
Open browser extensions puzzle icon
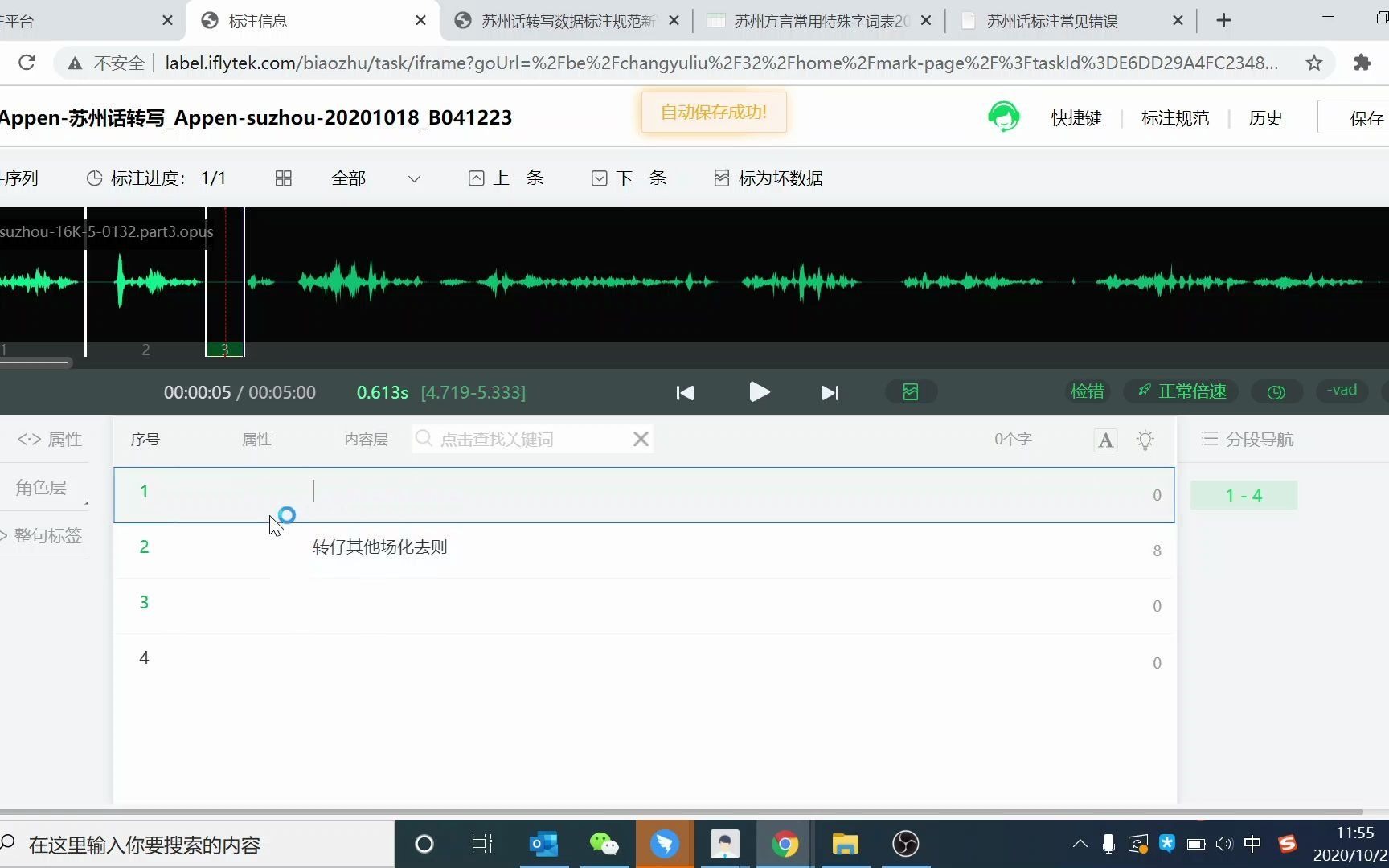1362,63
